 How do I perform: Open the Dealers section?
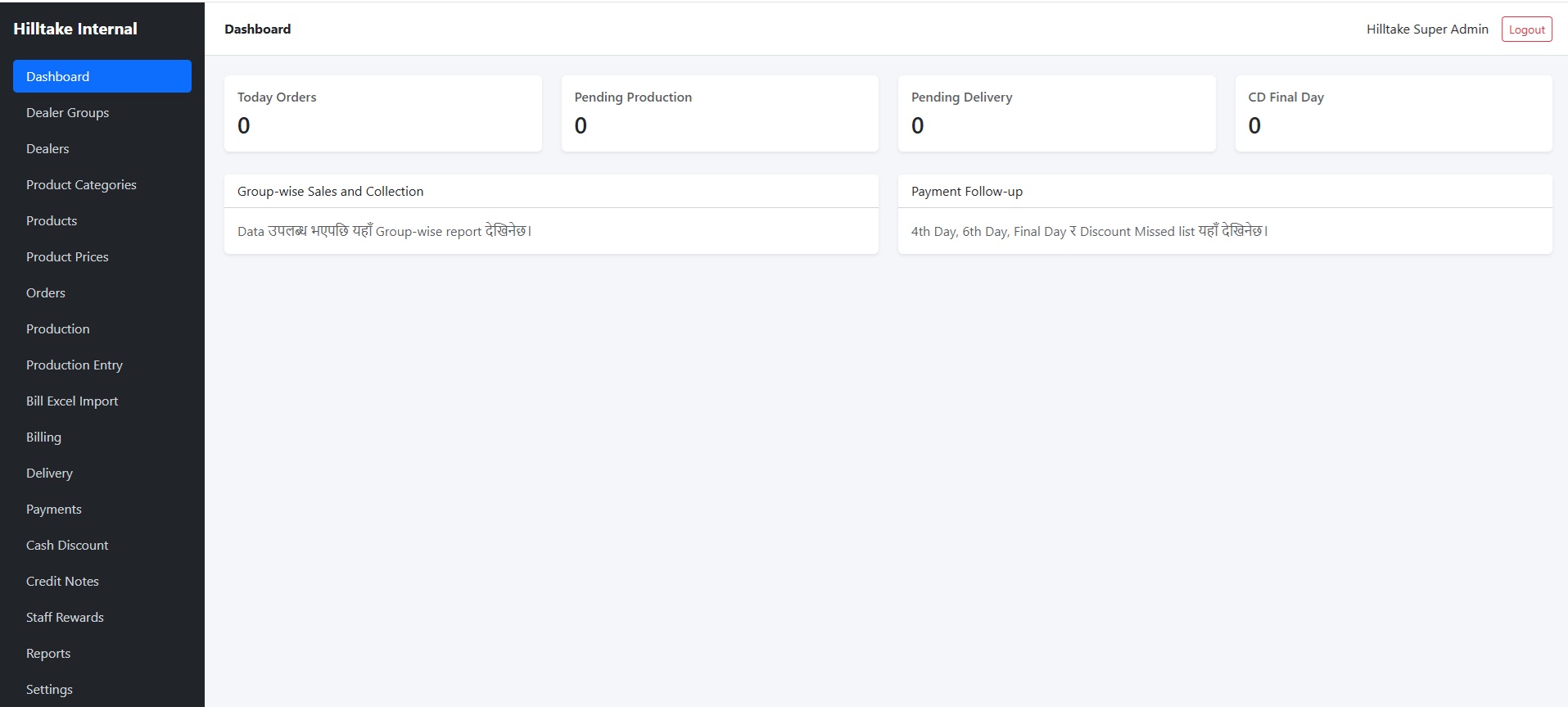tap(102, 148)
